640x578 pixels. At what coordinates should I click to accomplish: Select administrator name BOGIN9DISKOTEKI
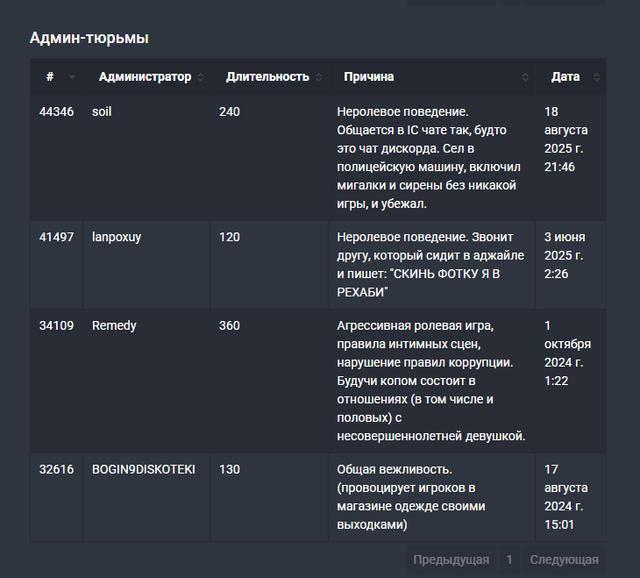coord(144,469)
